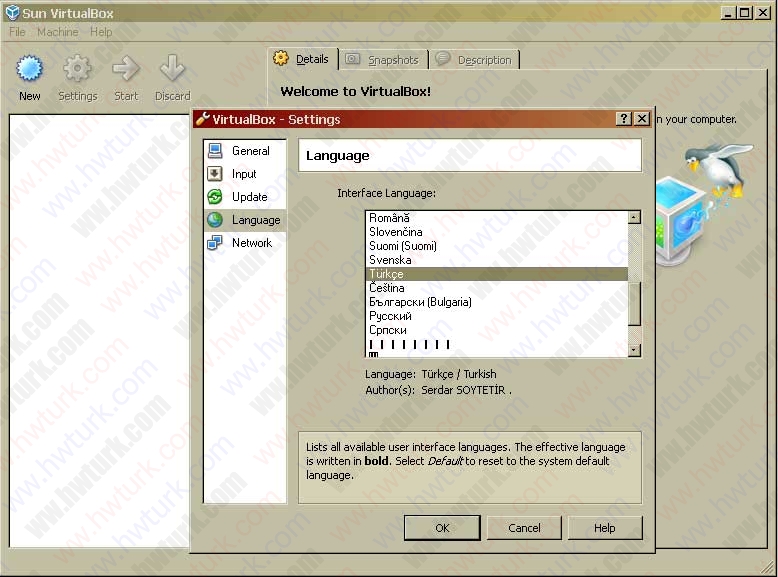Confirm settings with the OK button
The width and height of the screenshot is (778, 577).
[442, 528]
